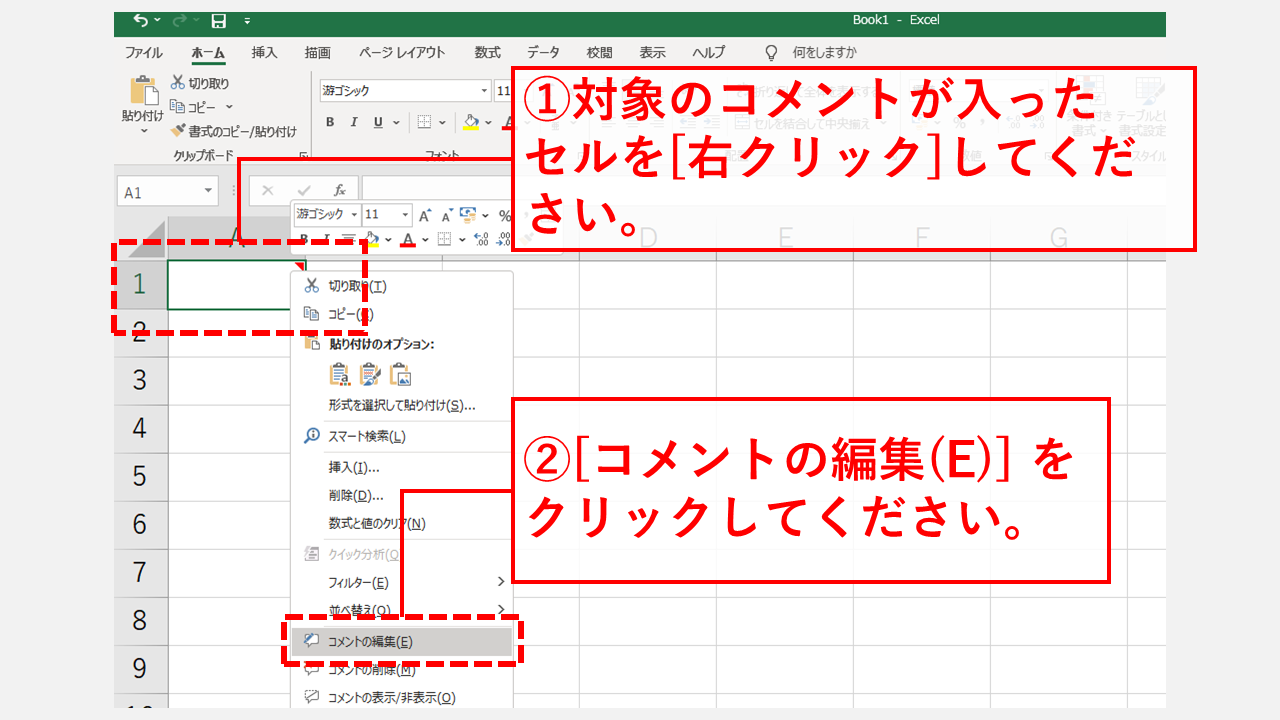
Task: Choose 'スマート検索(L)' in context menu
Action: click(366, 437)
